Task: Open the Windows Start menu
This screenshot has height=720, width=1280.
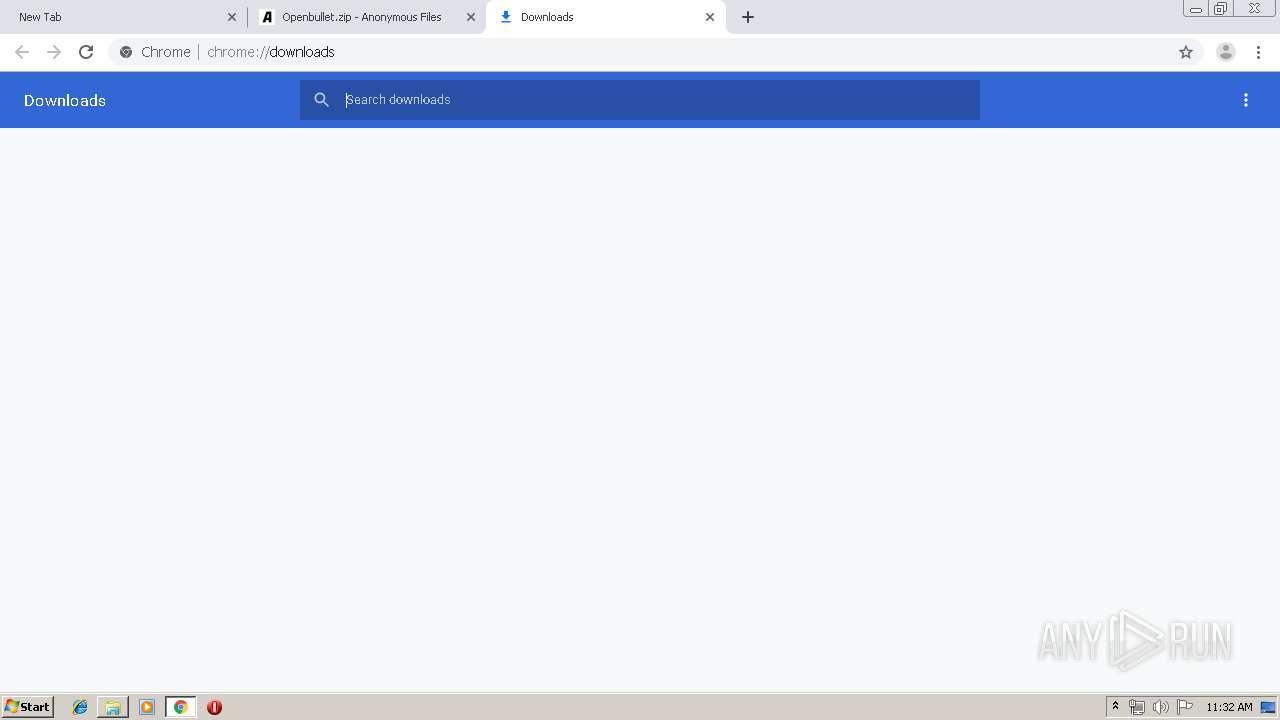Action: 28,707
